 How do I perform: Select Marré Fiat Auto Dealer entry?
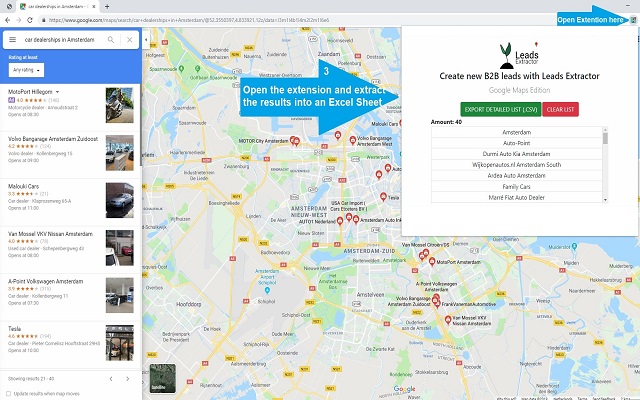tap(516, 197)
